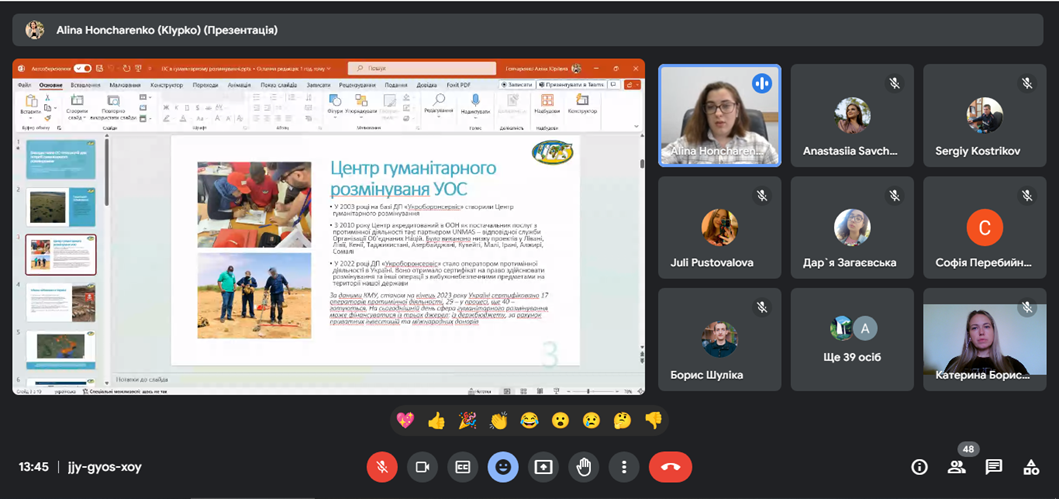
Task: Open the Файл tab in PowerPoint ribbon
Action: click(25, 85)
